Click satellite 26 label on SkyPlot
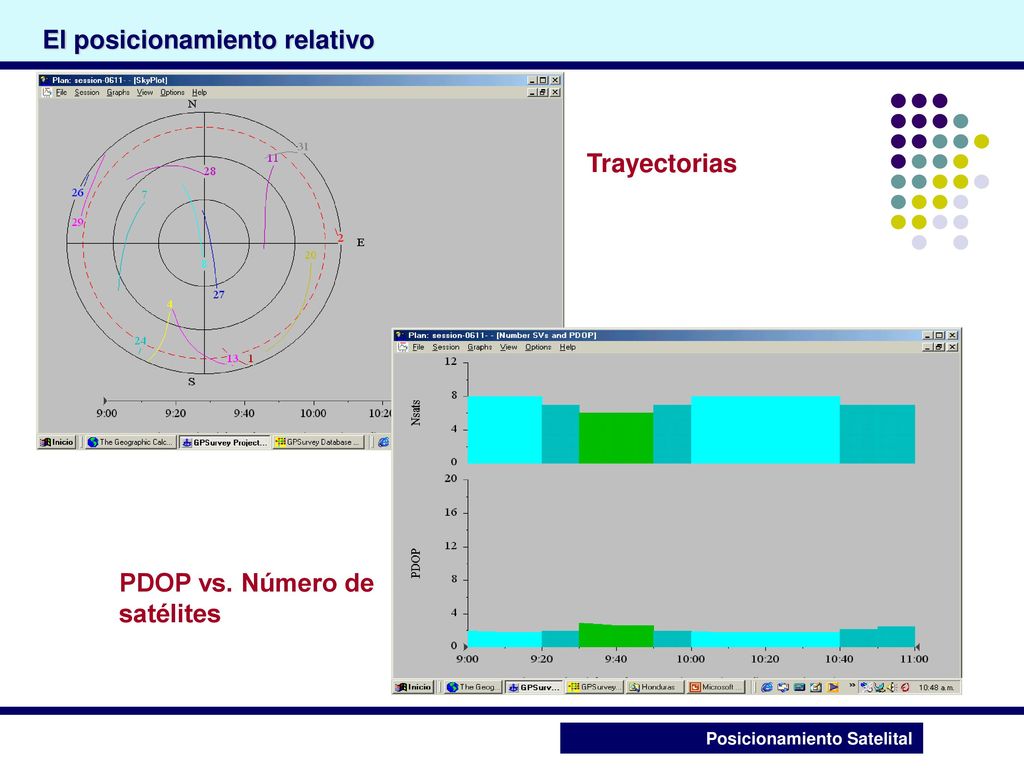Viewport: 1024px width, 768px height. 78,193
